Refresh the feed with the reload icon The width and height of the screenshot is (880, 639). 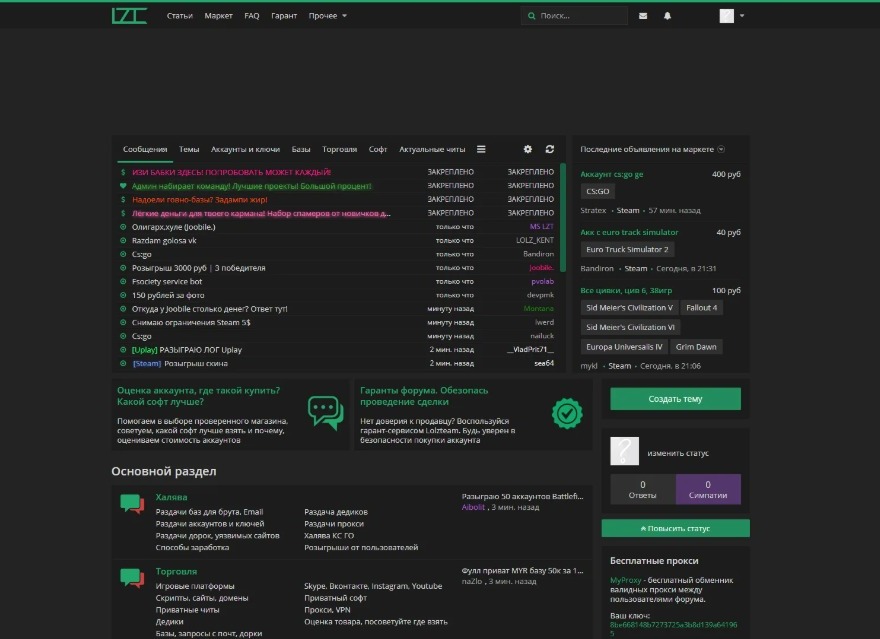549,149
